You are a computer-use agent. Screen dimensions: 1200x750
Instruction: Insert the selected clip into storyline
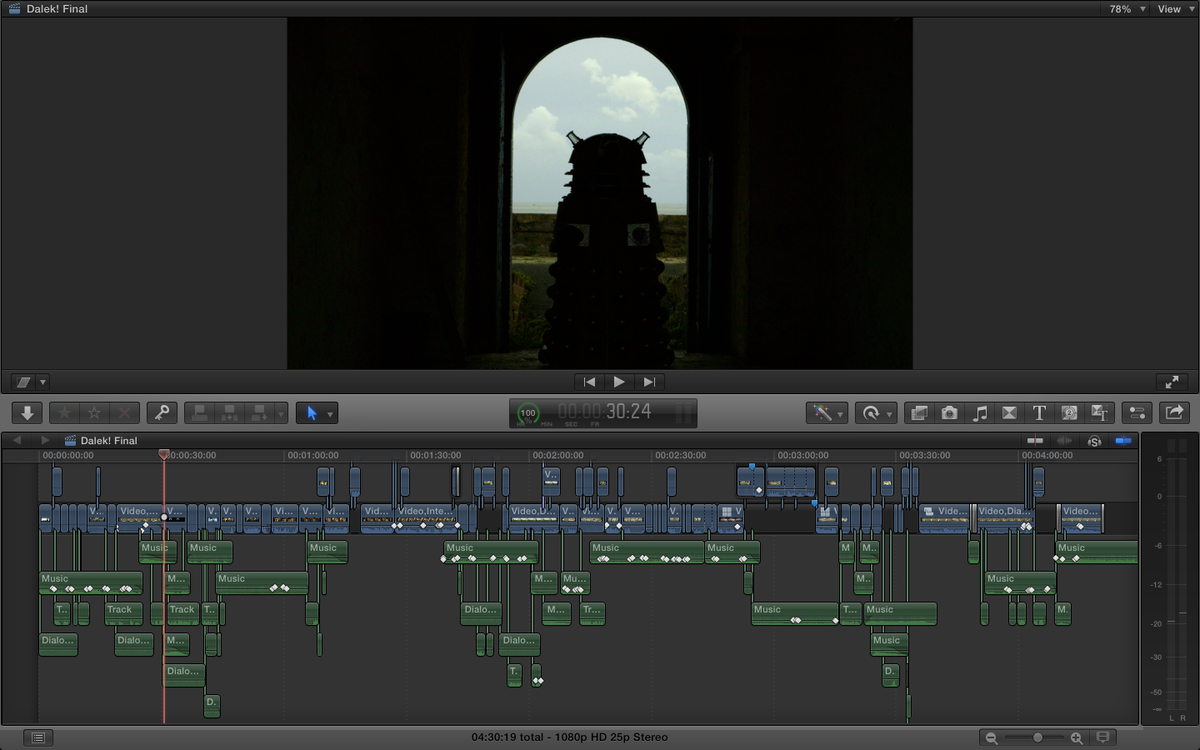tap(229, 412)
